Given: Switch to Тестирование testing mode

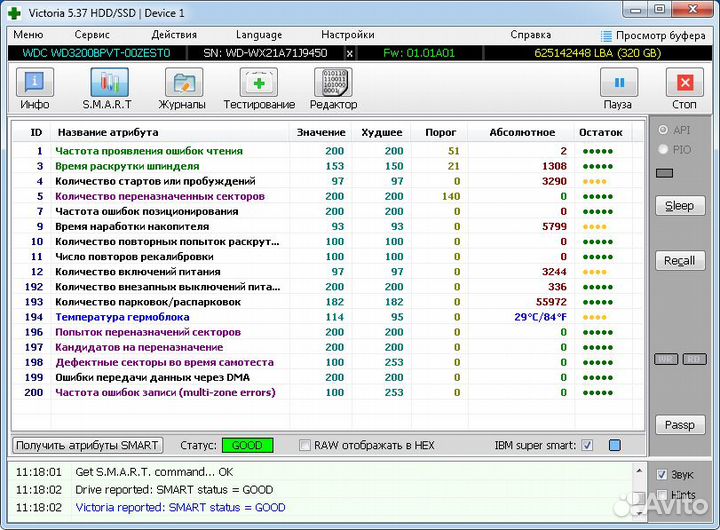Looking at the screenshot, I should [x=259, y=89].
